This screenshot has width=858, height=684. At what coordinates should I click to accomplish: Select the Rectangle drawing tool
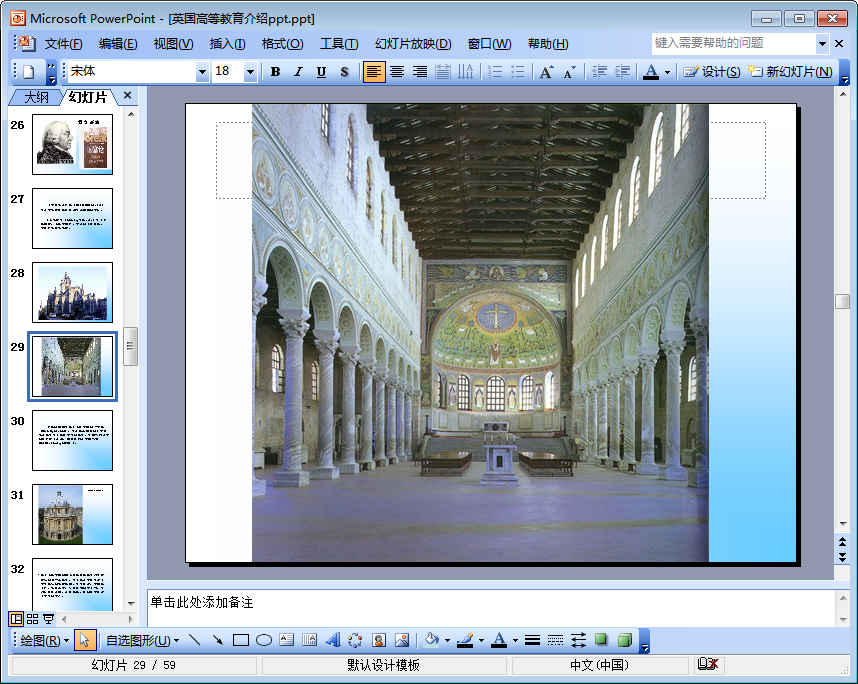[241, 640]
